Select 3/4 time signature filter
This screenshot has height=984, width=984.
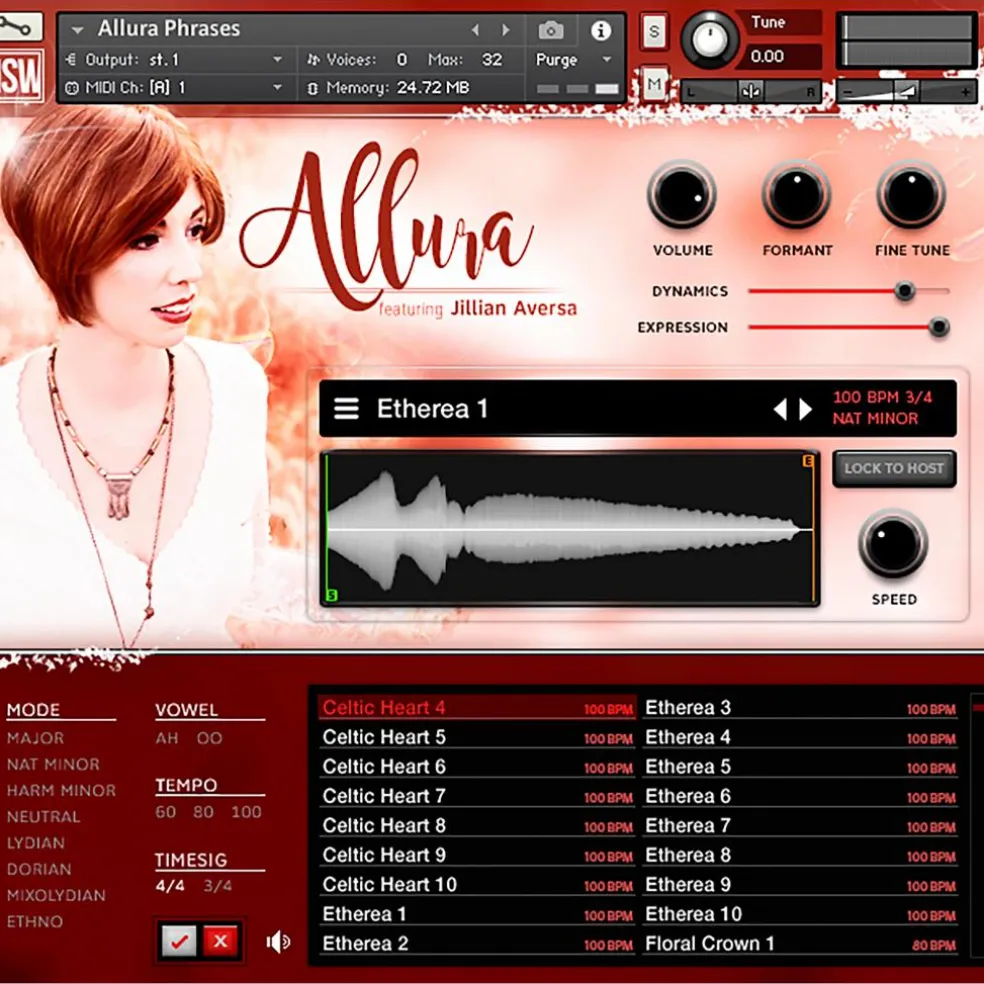click(218, 886)
